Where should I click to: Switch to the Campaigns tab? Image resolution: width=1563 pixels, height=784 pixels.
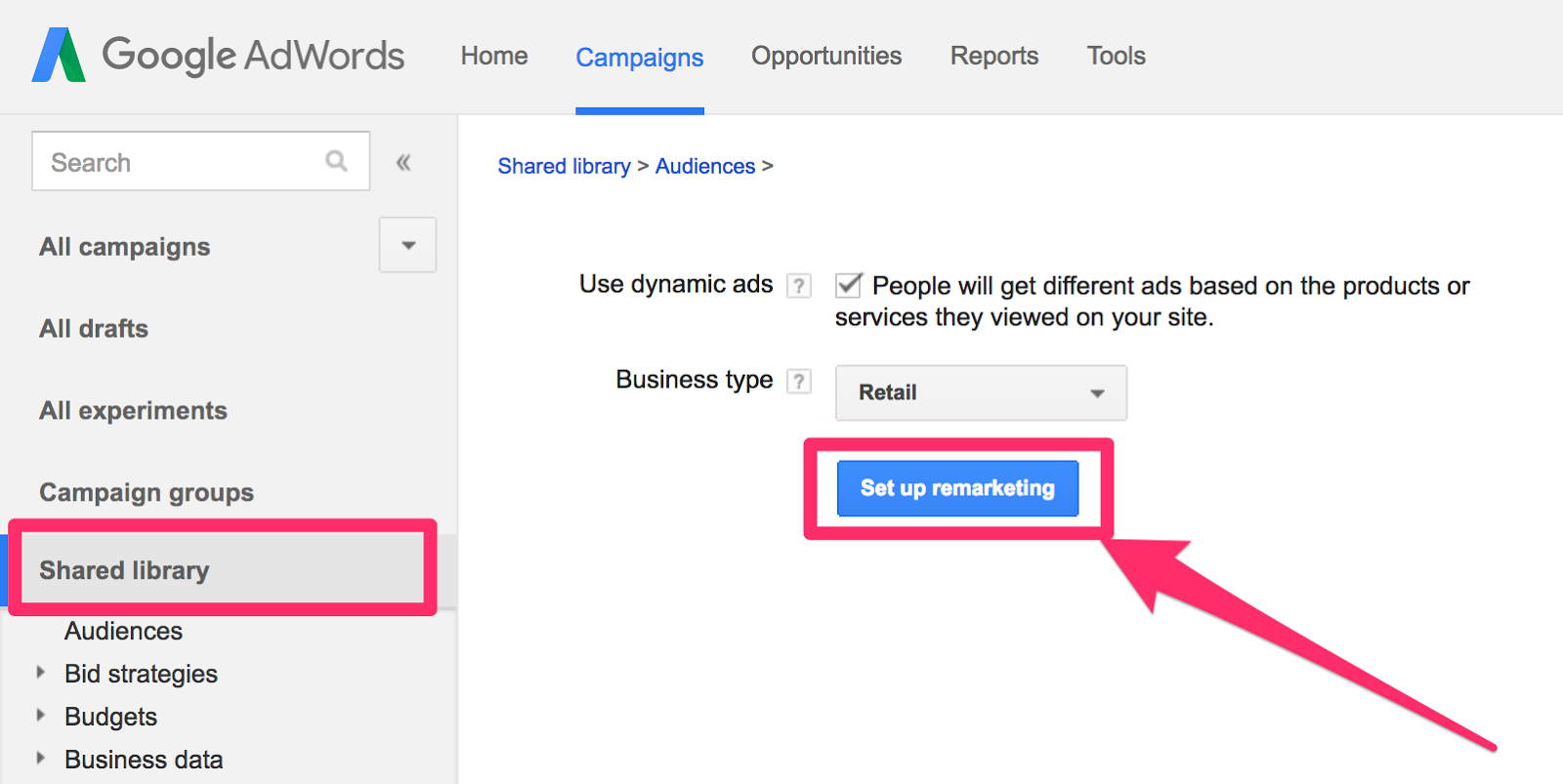click(640, 58)
